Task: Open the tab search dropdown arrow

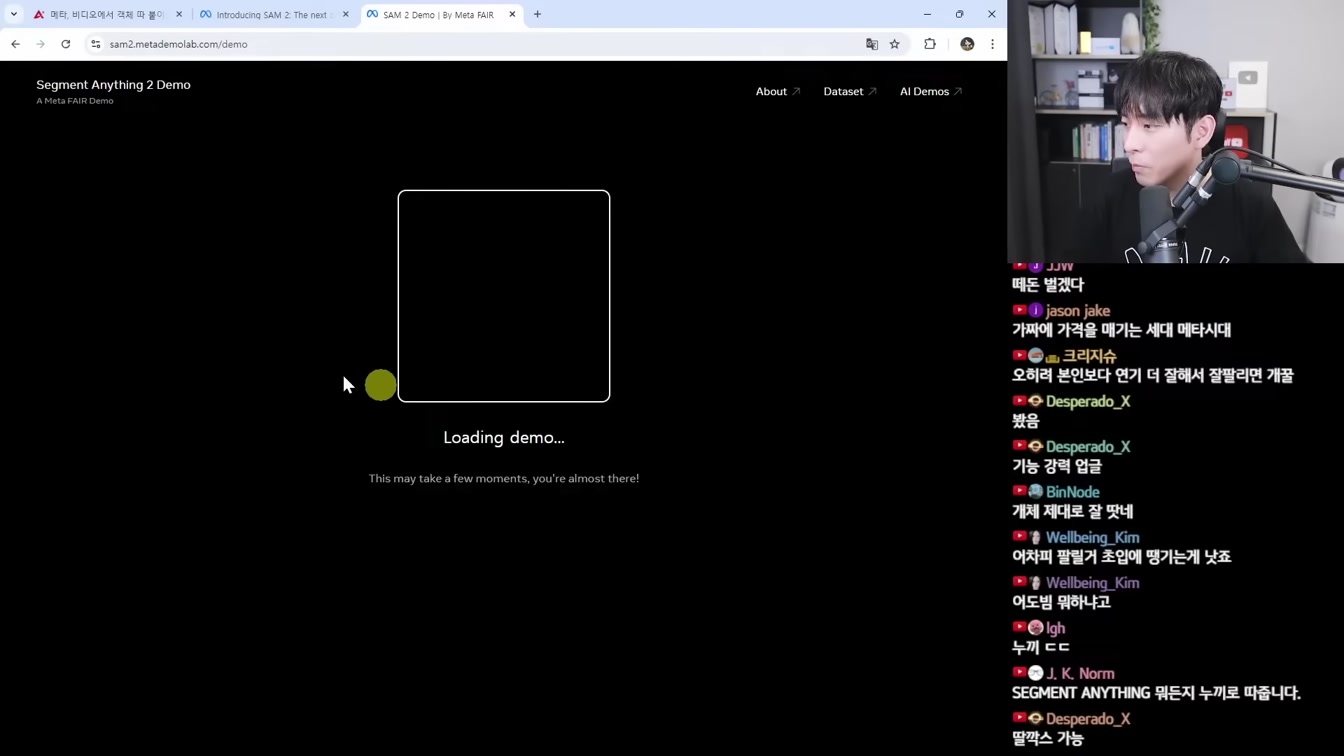Action: pos(14,14)
